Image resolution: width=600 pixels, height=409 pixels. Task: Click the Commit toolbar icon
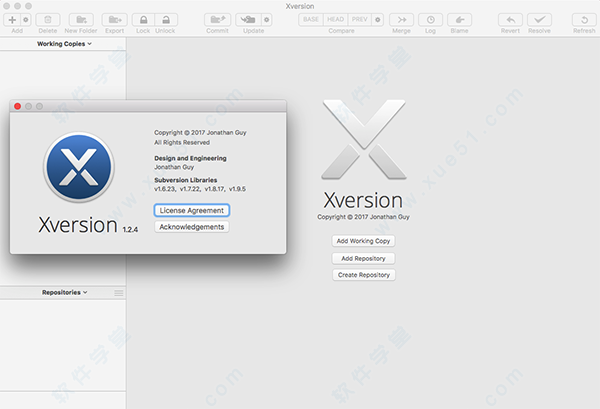pyautogui.click(x=217, y=20)
